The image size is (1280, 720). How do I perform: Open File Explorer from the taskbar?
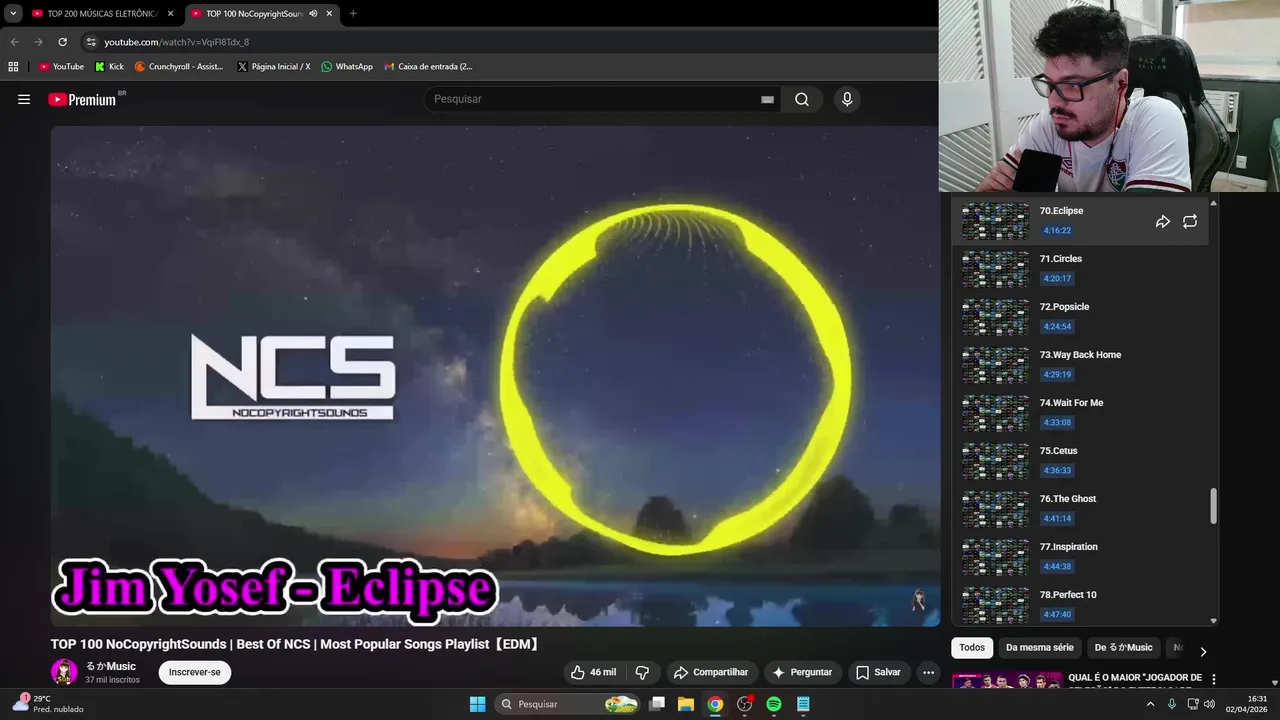point(686,704)
